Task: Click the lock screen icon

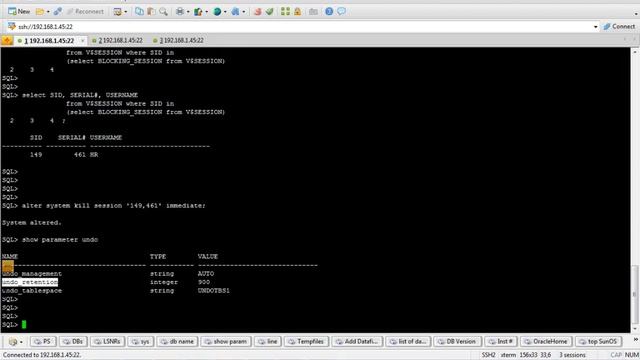Action: 298,11
